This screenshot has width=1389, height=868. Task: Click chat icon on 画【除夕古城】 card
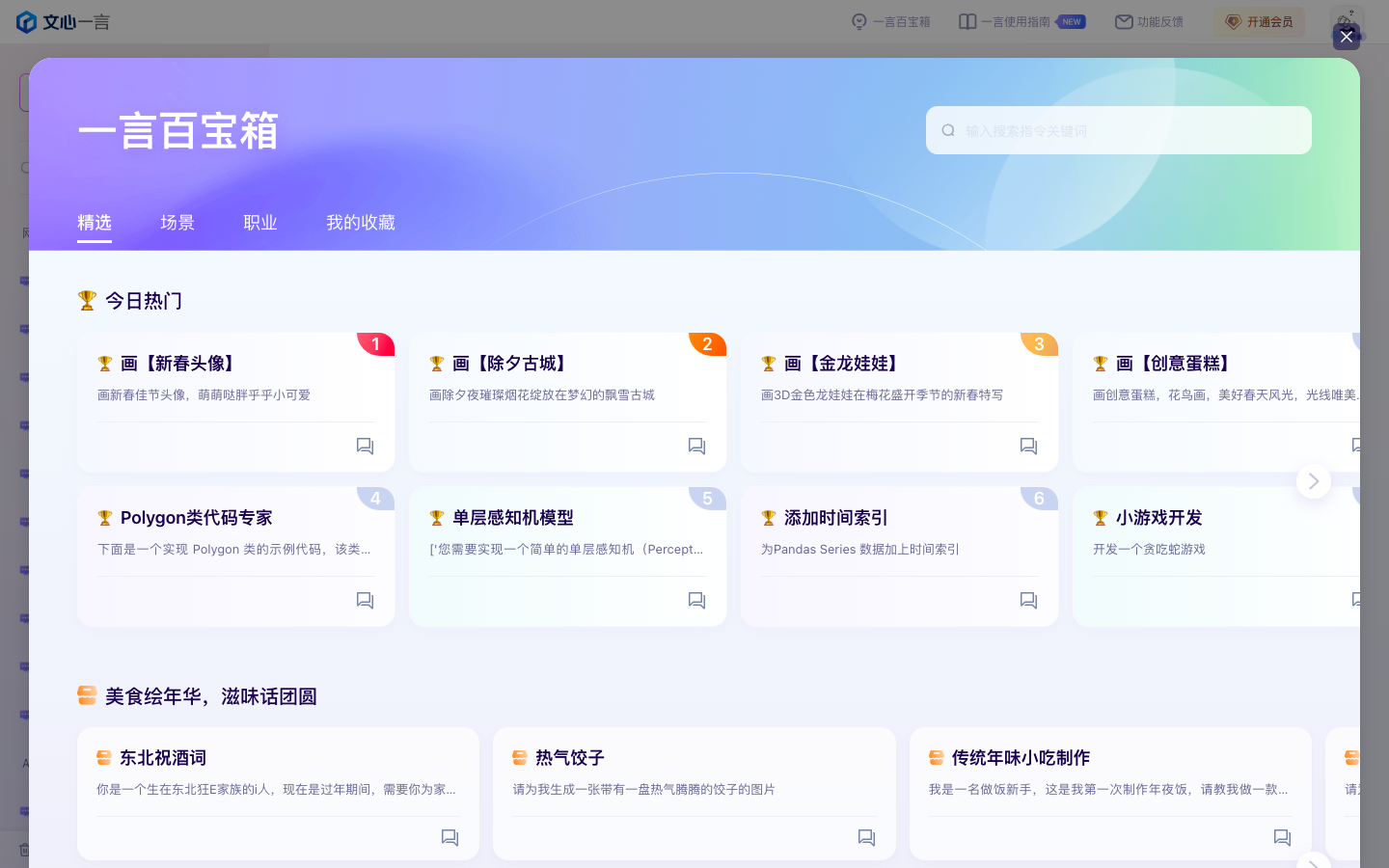pos(696,446)
